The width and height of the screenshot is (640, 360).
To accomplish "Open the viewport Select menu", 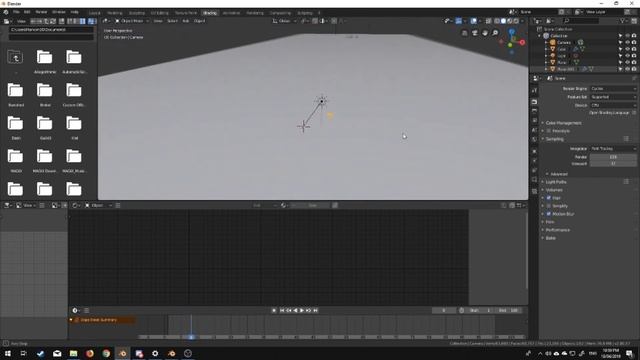I will click(172, 21).
